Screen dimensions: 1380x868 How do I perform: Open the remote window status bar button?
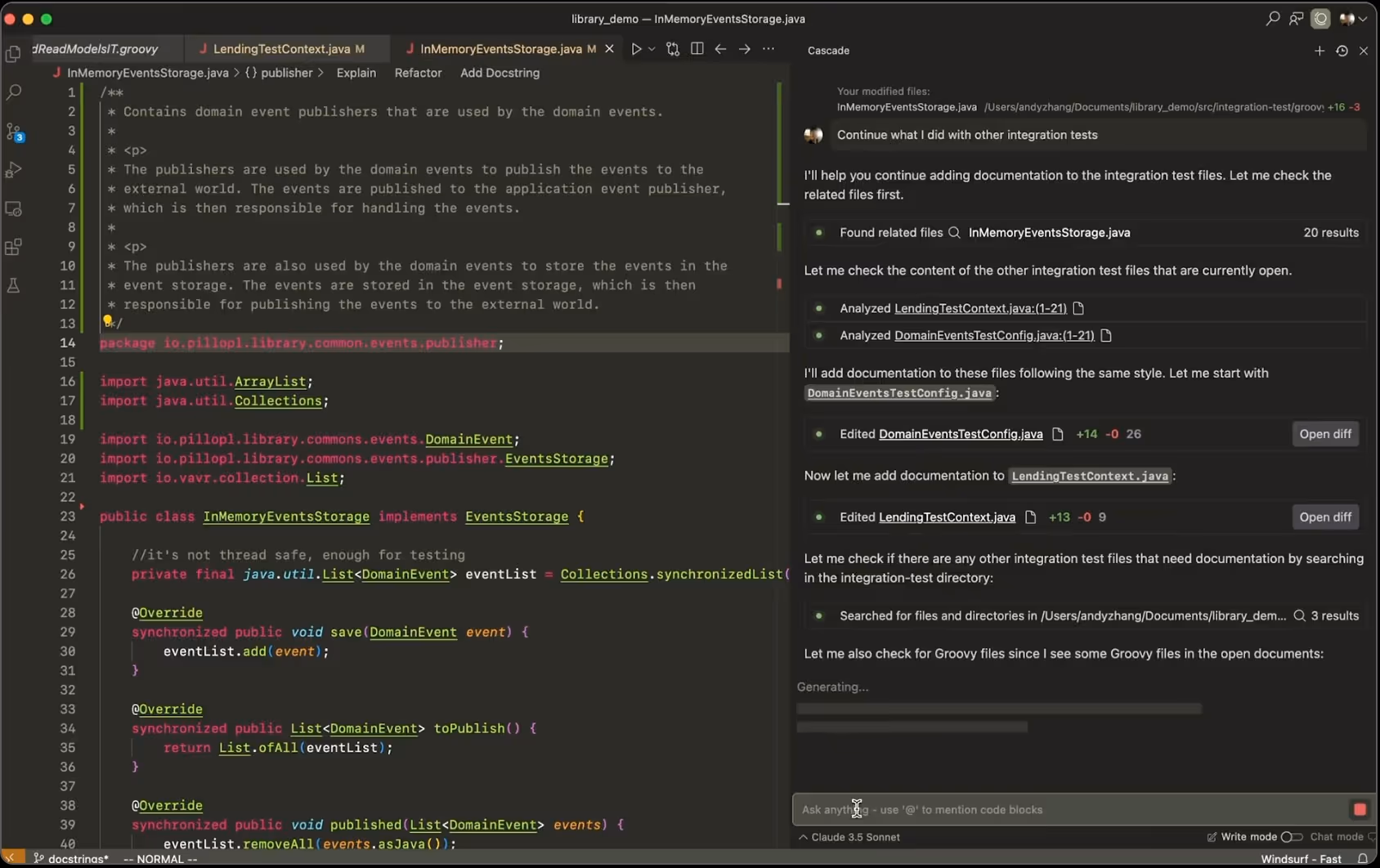click(11, 858)
